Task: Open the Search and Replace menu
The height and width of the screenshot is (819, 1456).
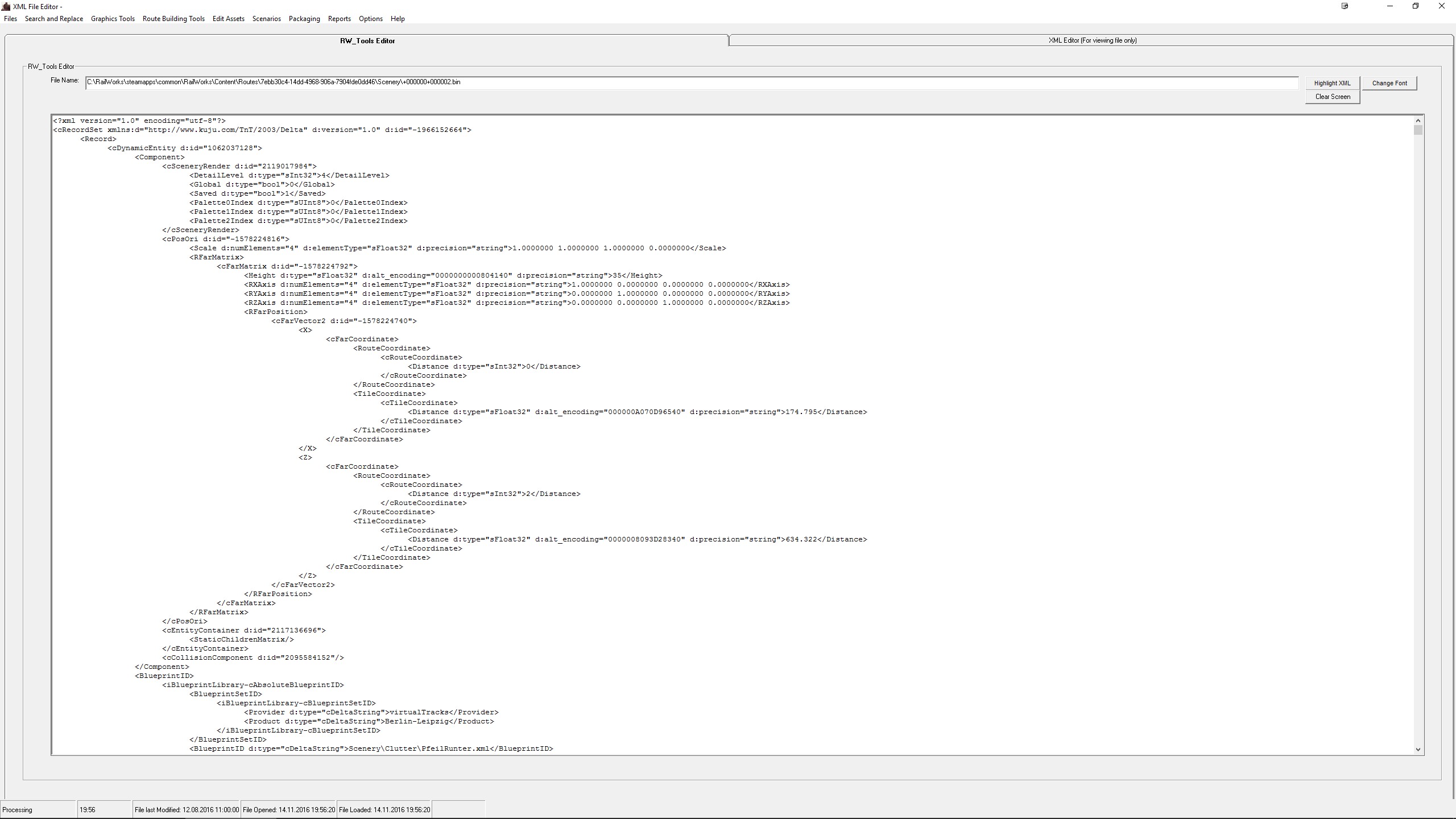Action: point(54,19)
